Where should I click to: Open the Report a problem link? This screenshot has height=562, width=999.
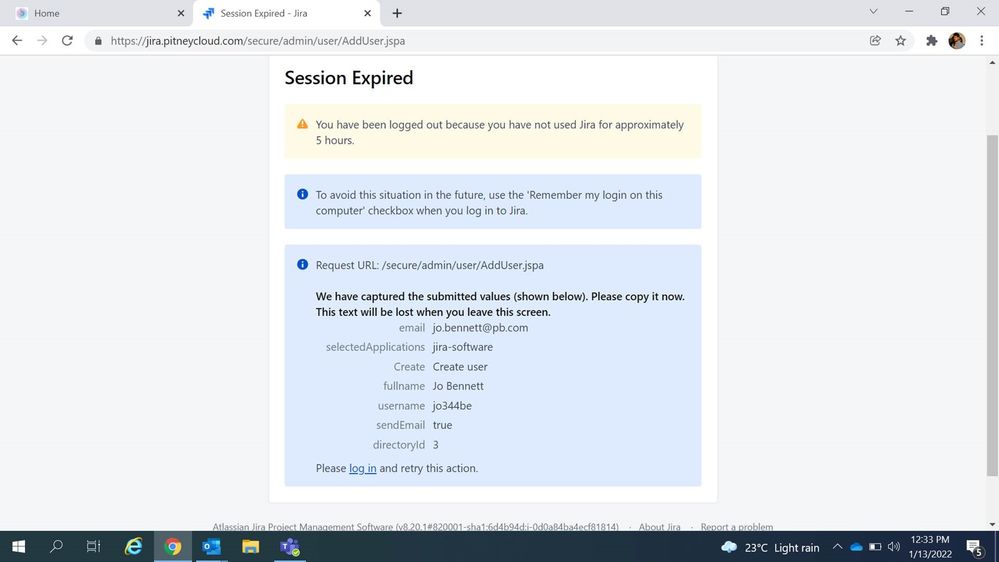click(x=737, y=527)
